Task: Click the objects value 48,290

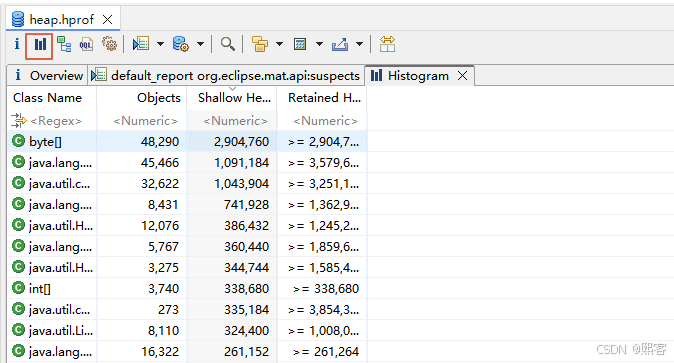Action: (x=159, y=142)
